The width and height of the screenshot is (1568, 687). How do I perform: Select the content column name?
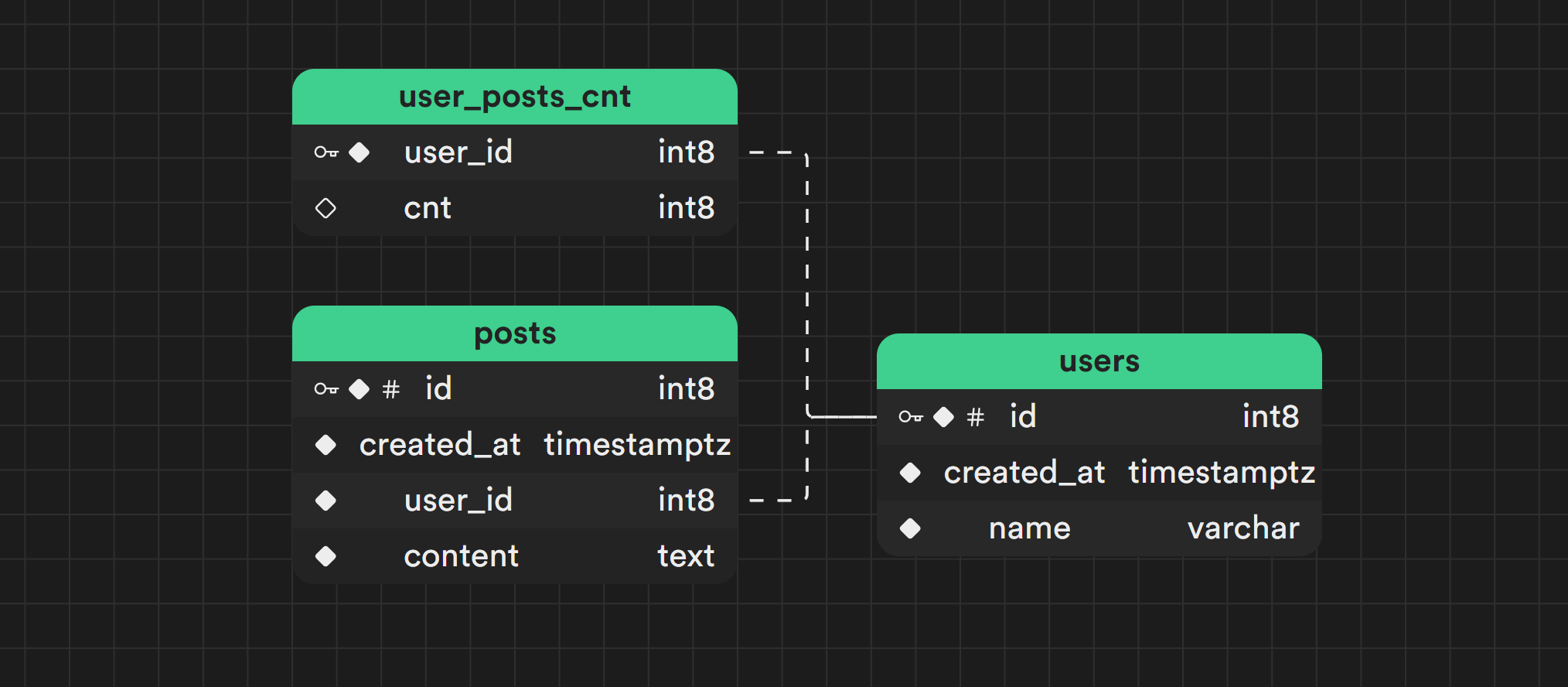click(x=462, y=556)
